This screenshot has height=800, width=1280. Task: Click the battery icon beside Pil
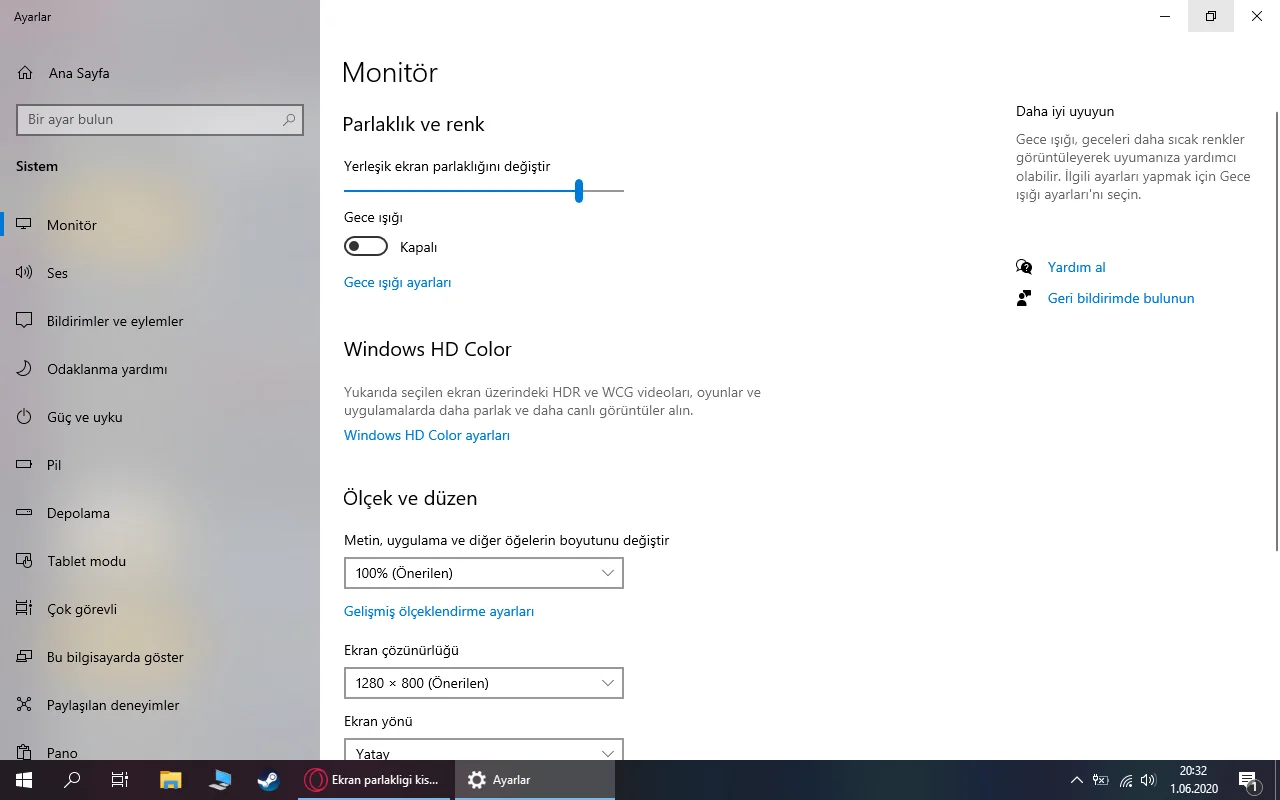[25, 465]
